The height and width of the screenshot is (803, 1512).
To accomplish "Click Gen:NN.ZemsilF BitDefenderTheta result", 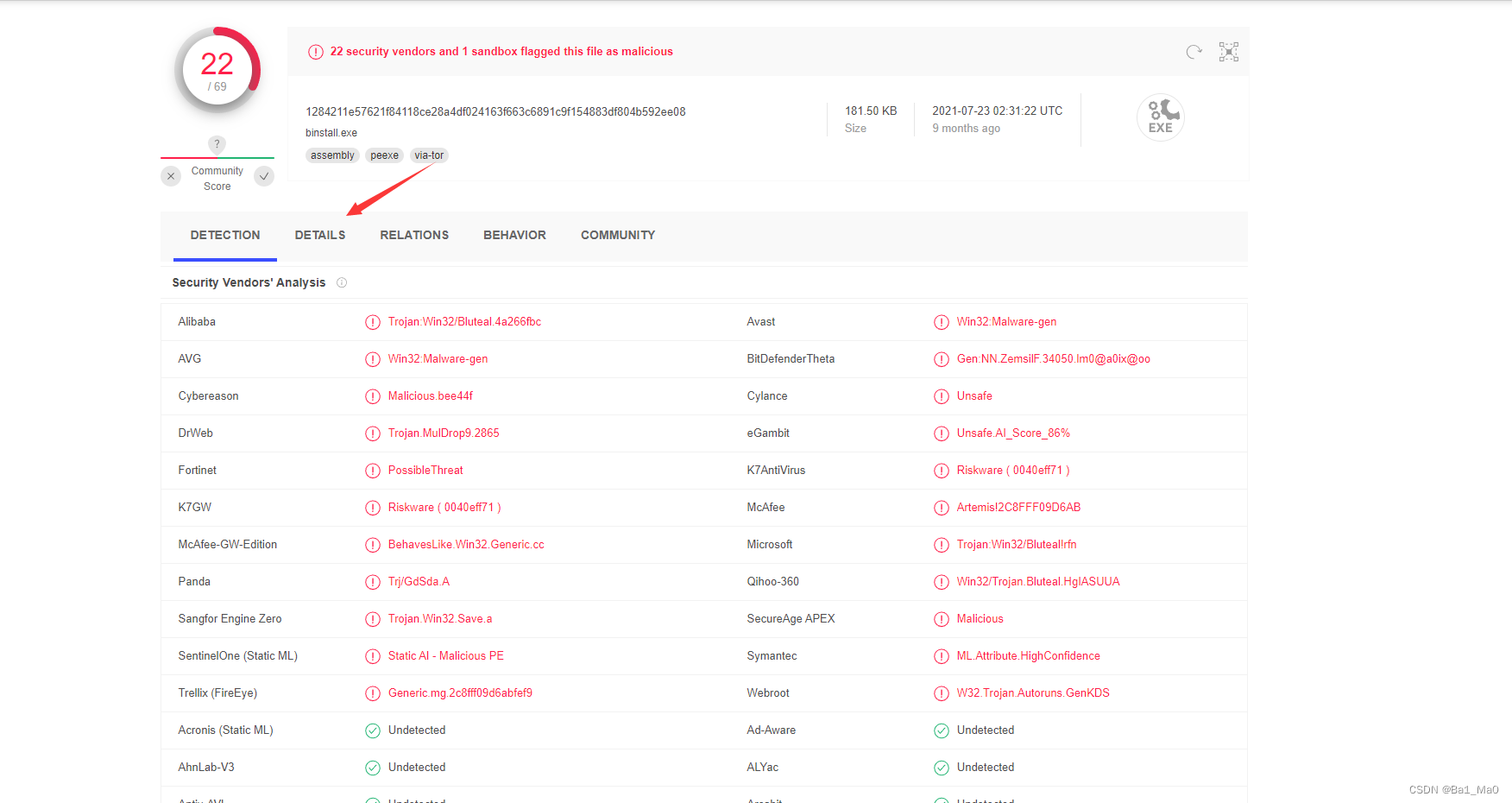I will 1054,358.
